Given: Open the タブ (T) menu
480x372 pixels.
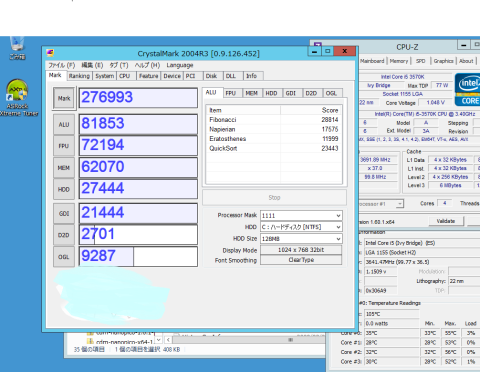Looking at the screenshot, I should point(119,65).
